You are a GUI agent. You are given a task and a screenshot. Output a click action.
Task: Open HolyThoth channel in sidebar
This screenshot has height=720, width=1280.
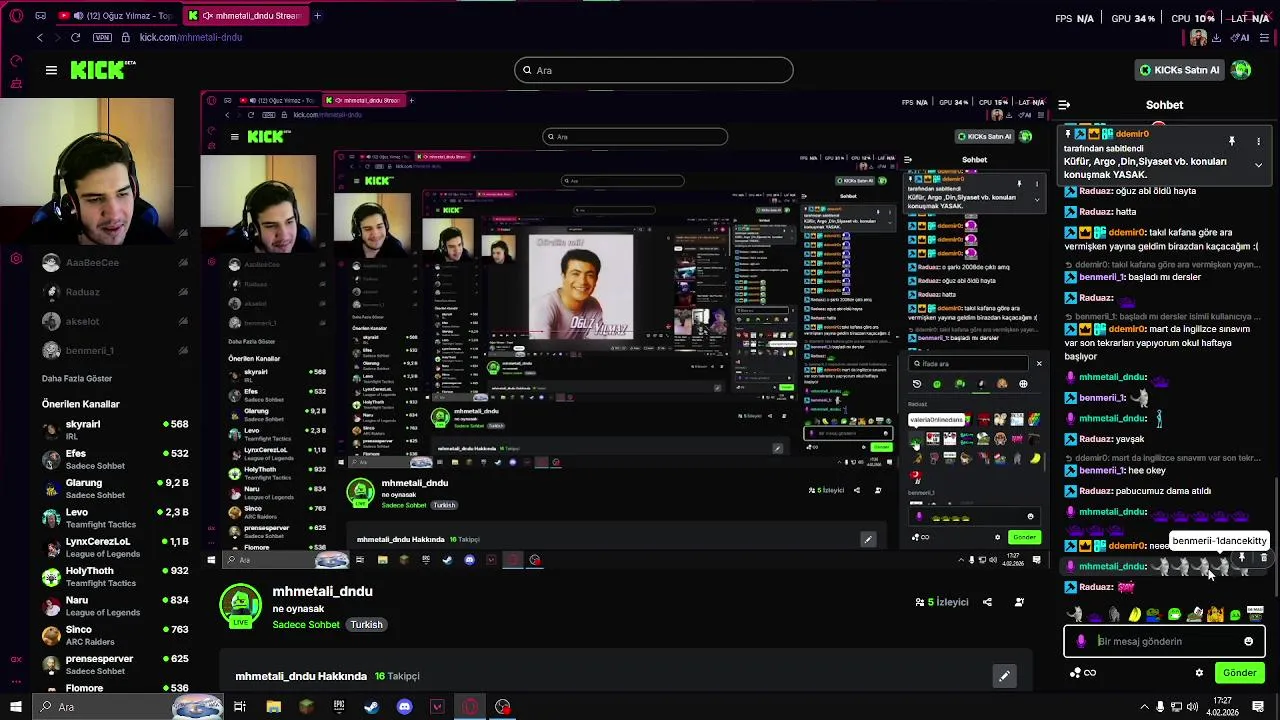pyautogui.click(x=115, y=576)
